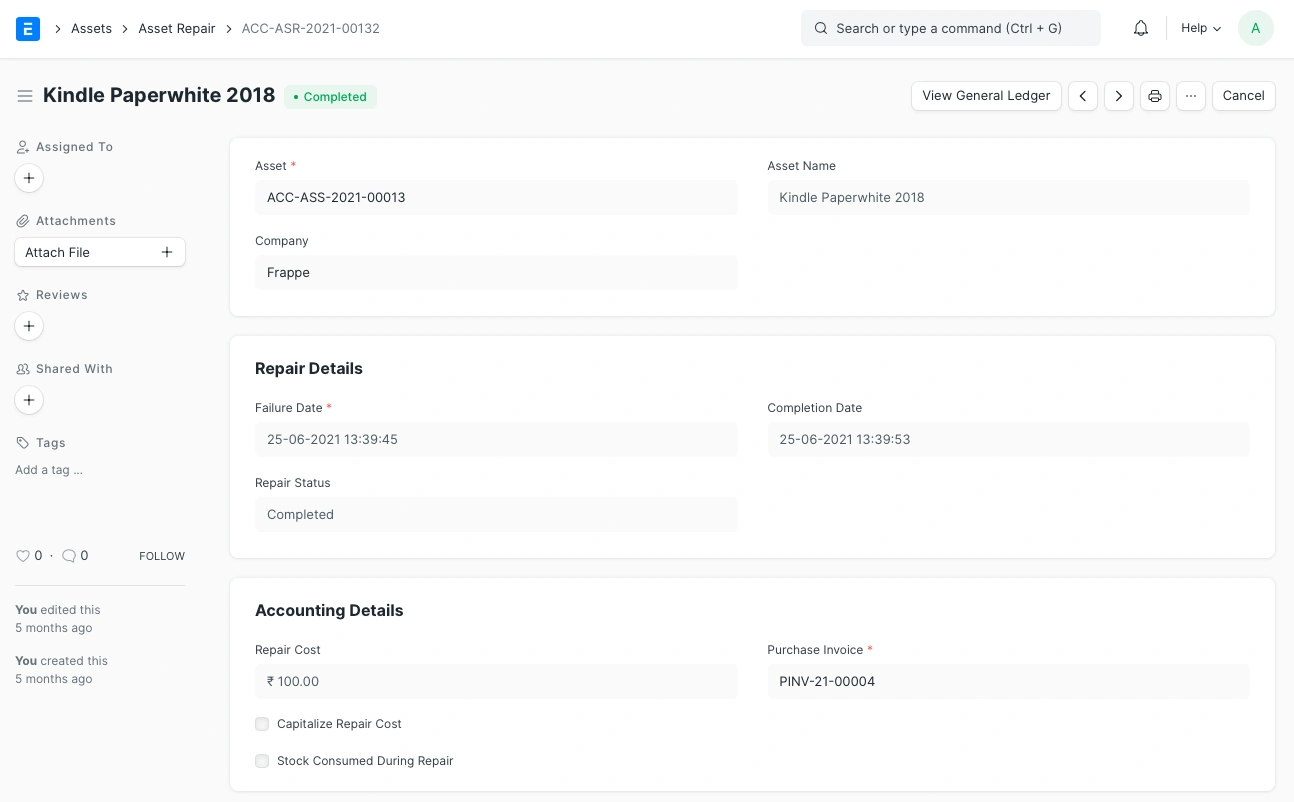1294x802 pixels.
Task: Navigate to Asset Repair breadcrumb
Action: (x=177, y=28)
